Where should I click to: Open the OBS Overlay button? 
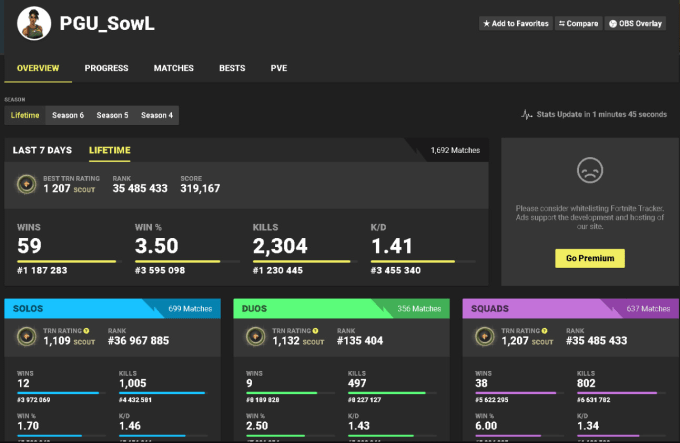coord(635,23)
